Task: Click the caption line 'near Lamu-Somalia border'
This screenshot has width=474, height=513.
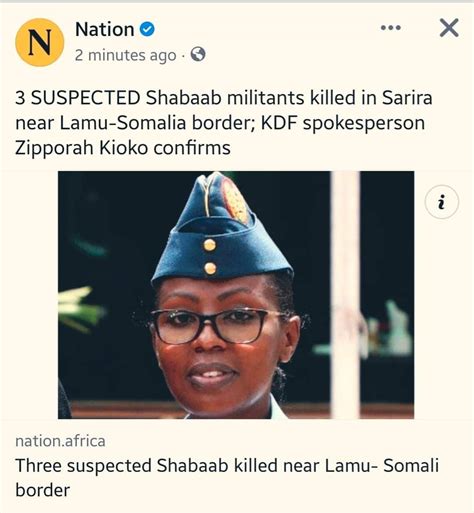Action: tap(135, 123)
